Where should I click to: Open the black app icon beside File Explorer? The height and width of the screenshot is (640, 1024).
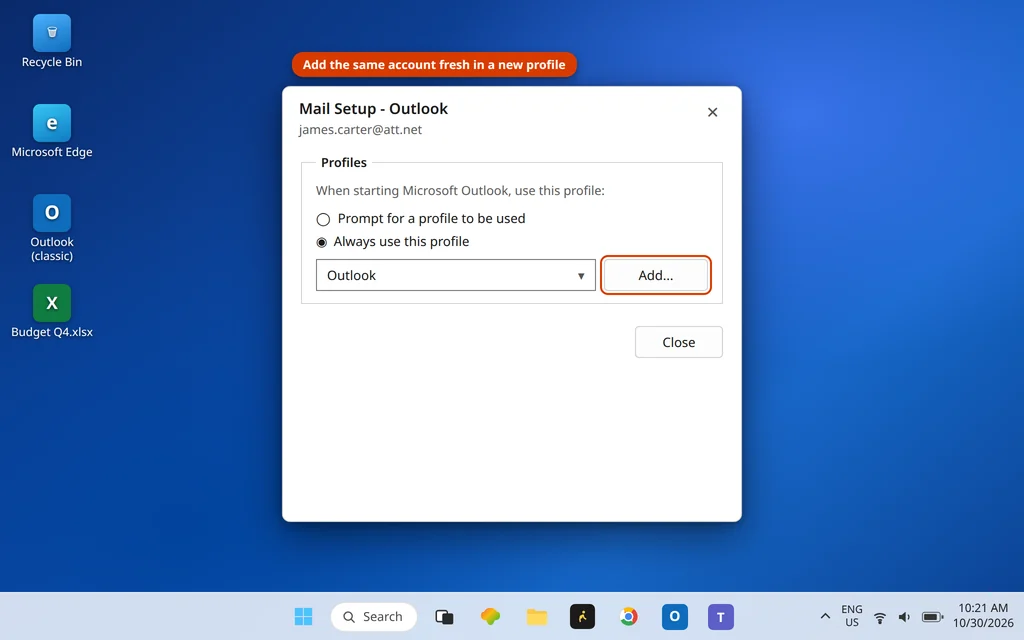(x=583, y=616)
